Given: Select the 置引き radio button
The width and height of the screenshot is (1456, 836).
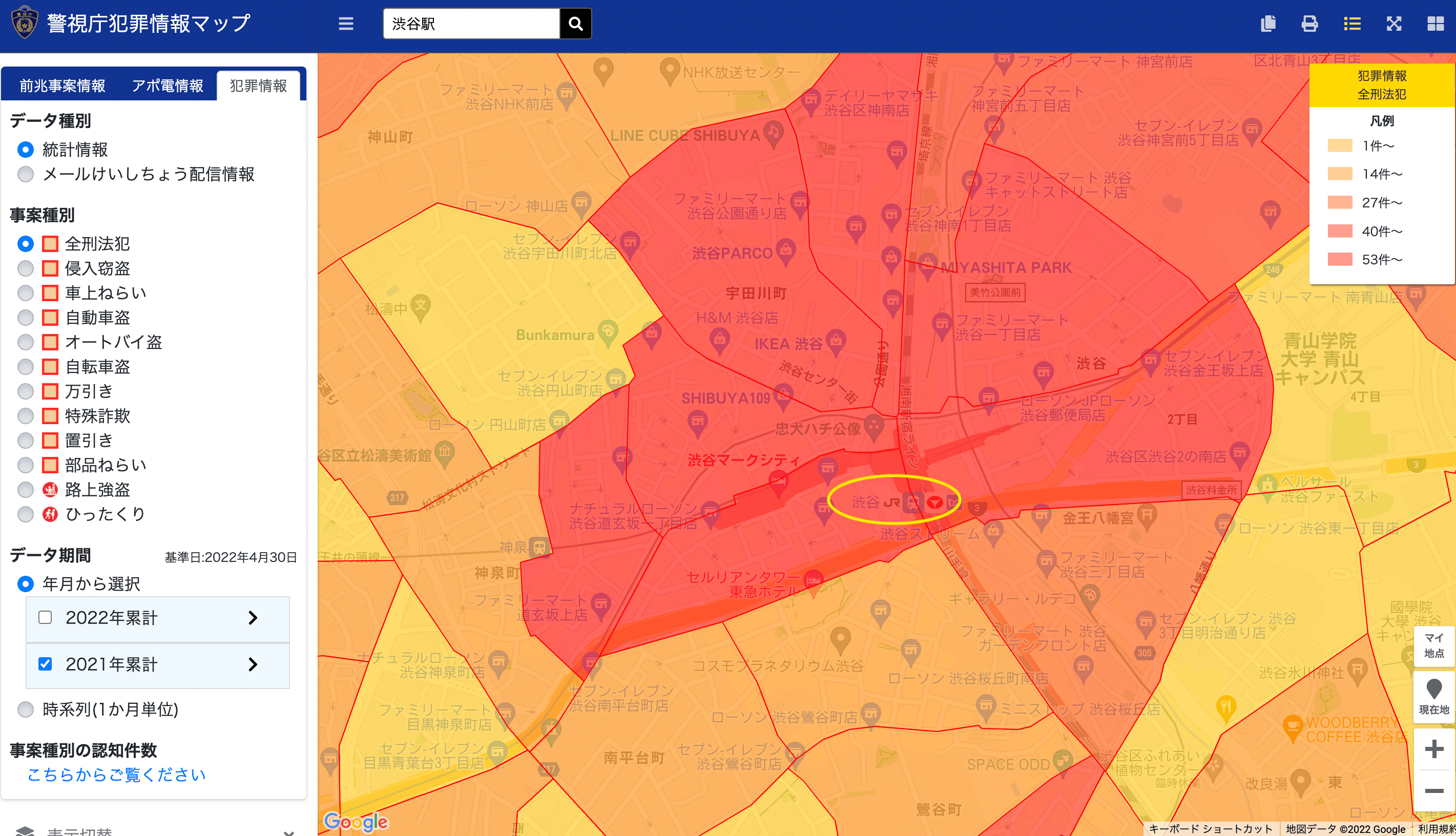Looking at the screenshot, I should [x=25, y=441].
